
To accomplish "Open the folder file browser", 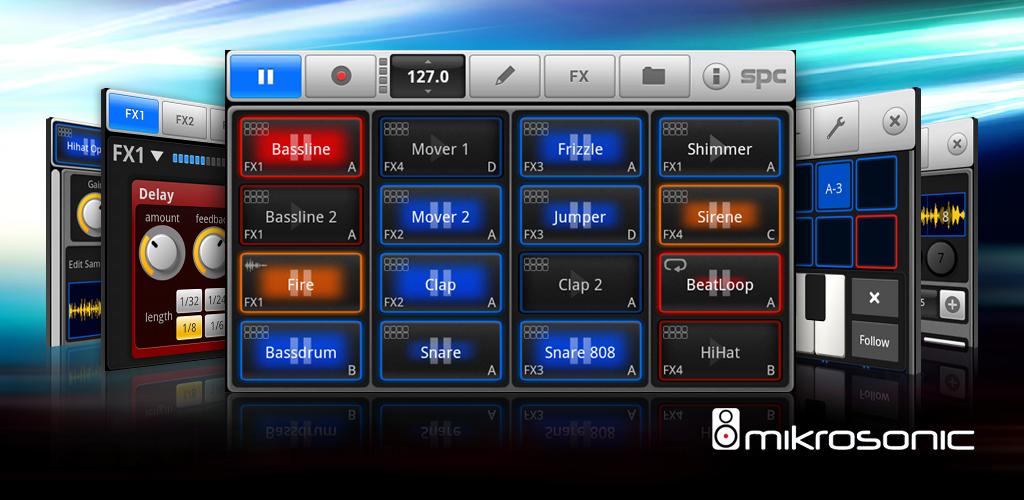I will point(654,76).
